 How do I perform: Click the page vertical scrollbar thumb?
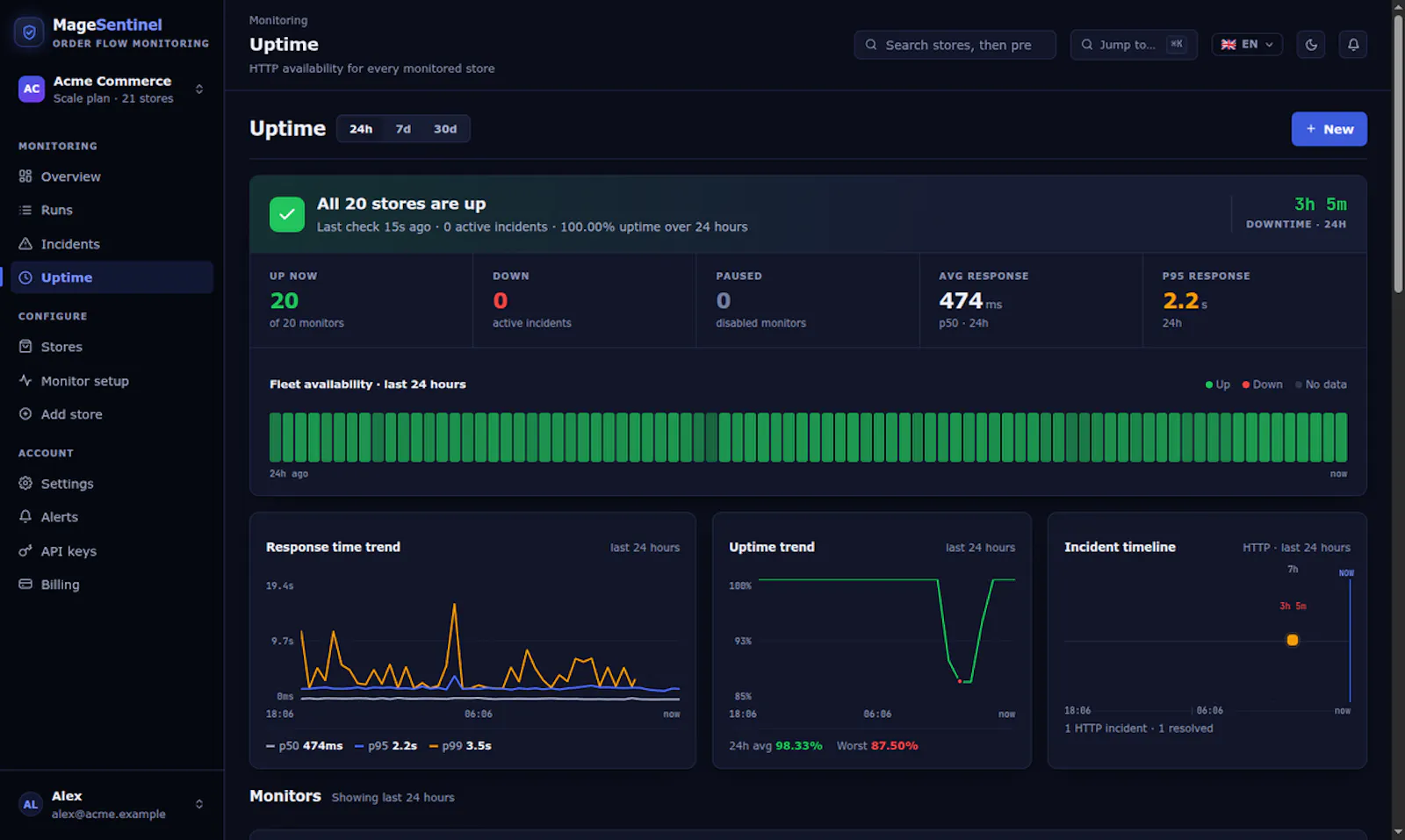coord(1398,152)
